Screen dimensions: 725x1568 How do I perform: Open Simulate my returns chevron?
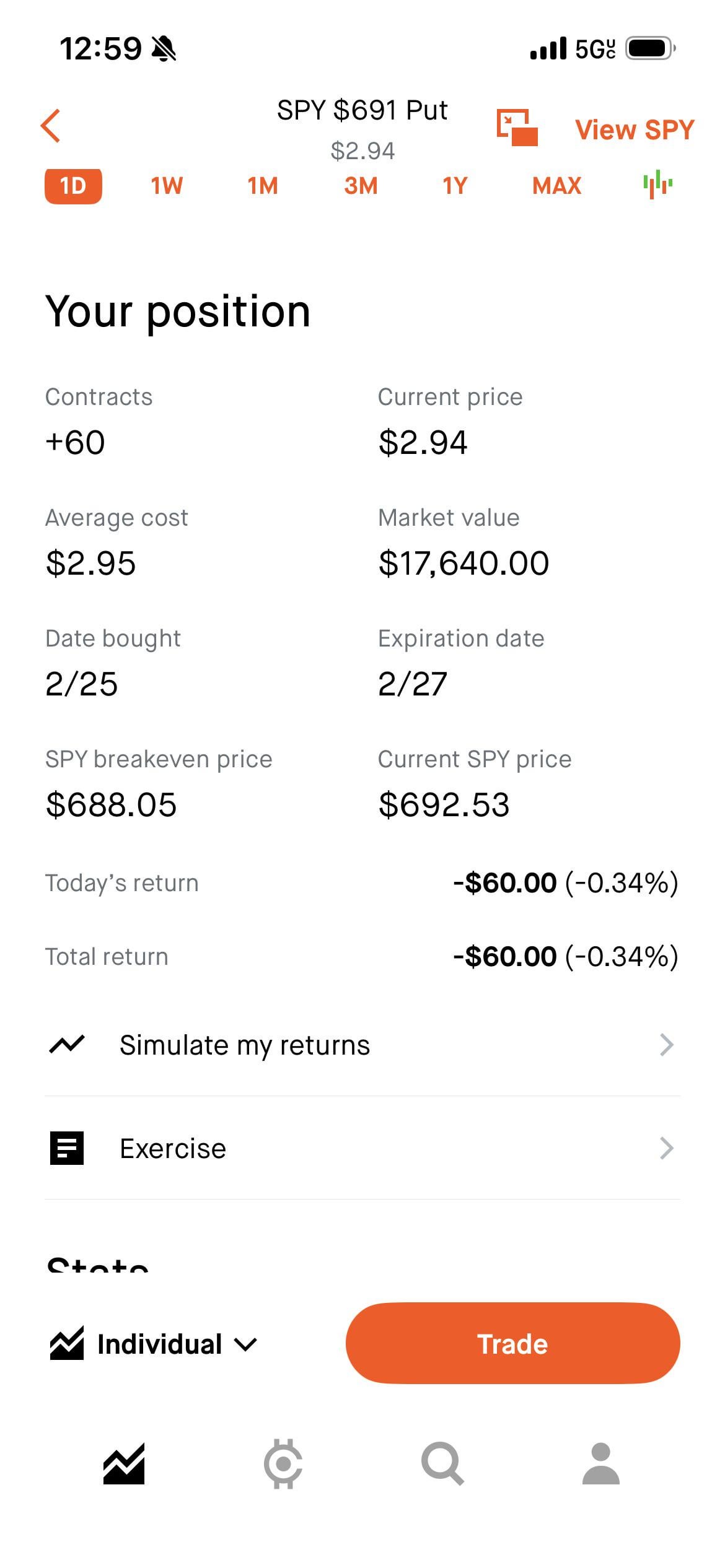[x=666, y=1045]
